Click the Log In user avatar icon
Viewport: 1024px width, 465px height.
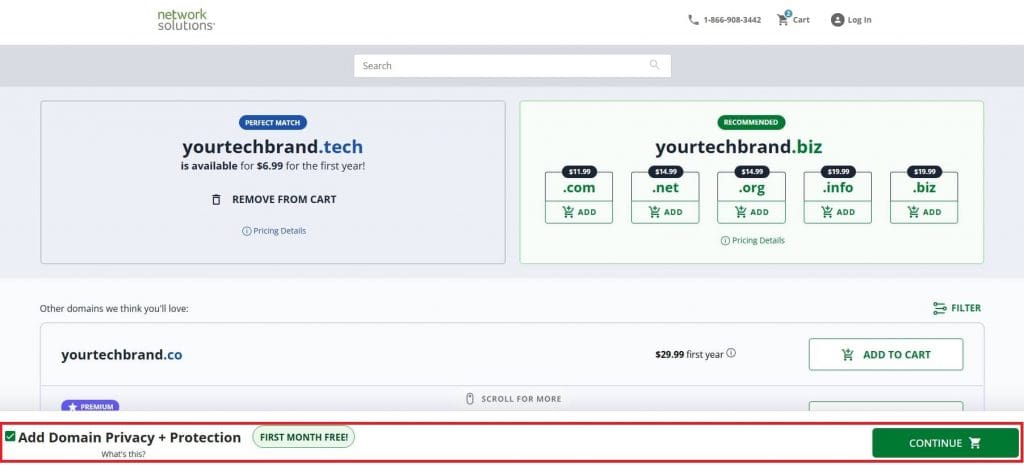[837, 20]
